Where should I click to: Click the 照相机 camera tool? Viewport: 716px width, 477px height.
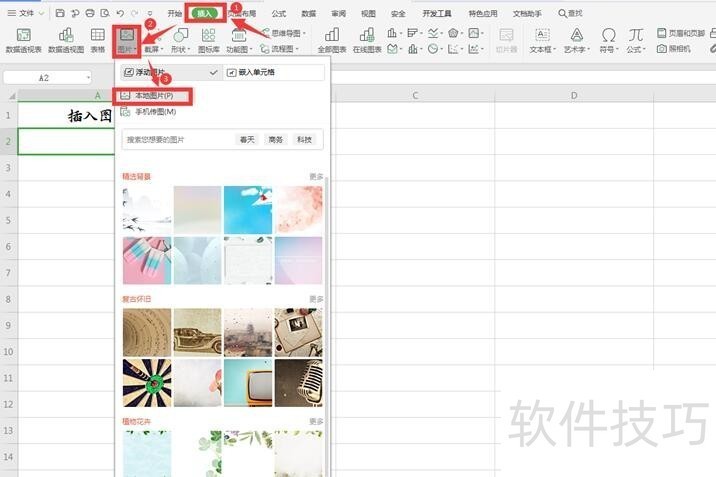click(674, 48)
